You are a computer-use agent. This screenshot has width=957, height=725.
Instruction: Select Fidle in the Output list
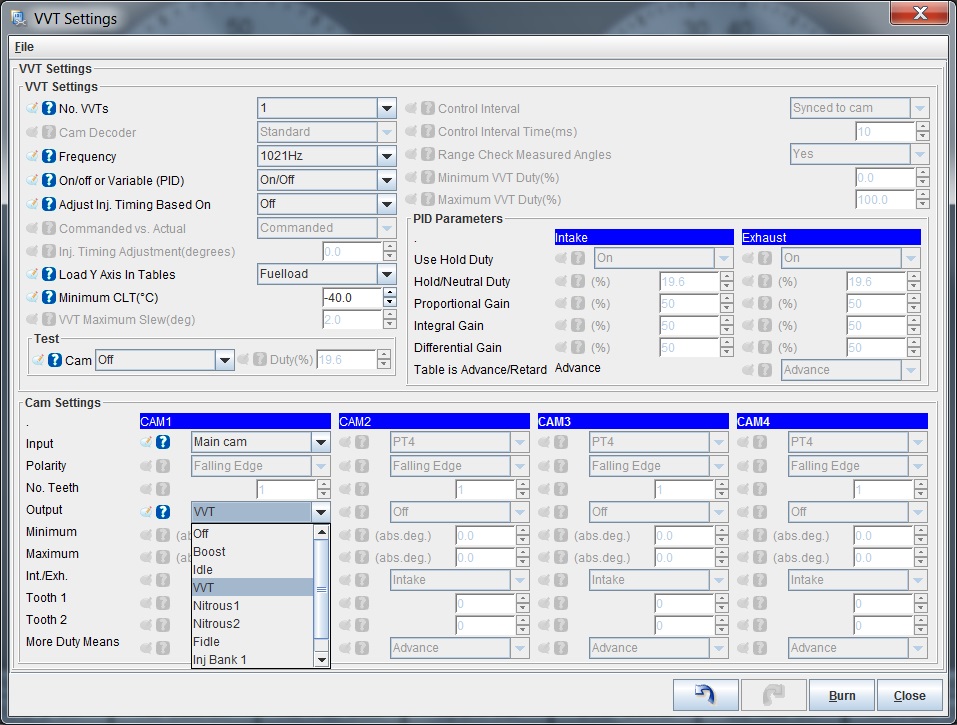(253, 642)
